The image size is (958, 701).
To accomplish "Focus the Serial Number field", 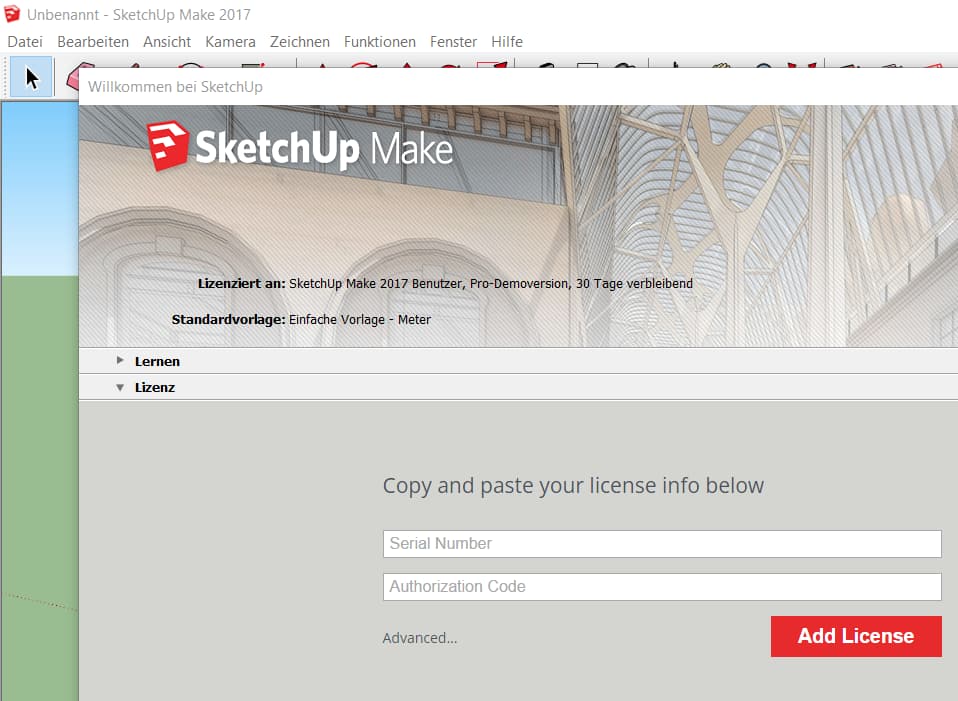I will (662, 544).
